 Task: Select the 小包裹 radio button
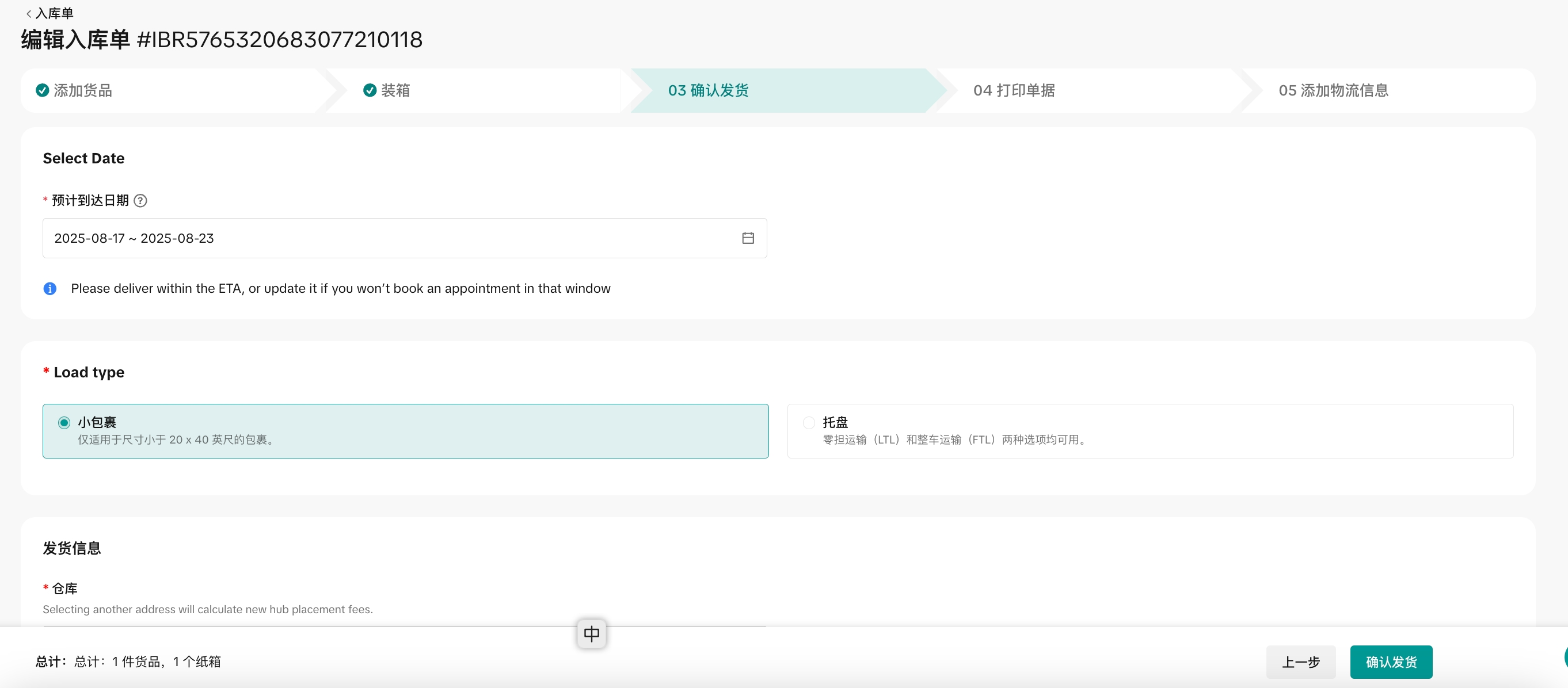[64, 423]
